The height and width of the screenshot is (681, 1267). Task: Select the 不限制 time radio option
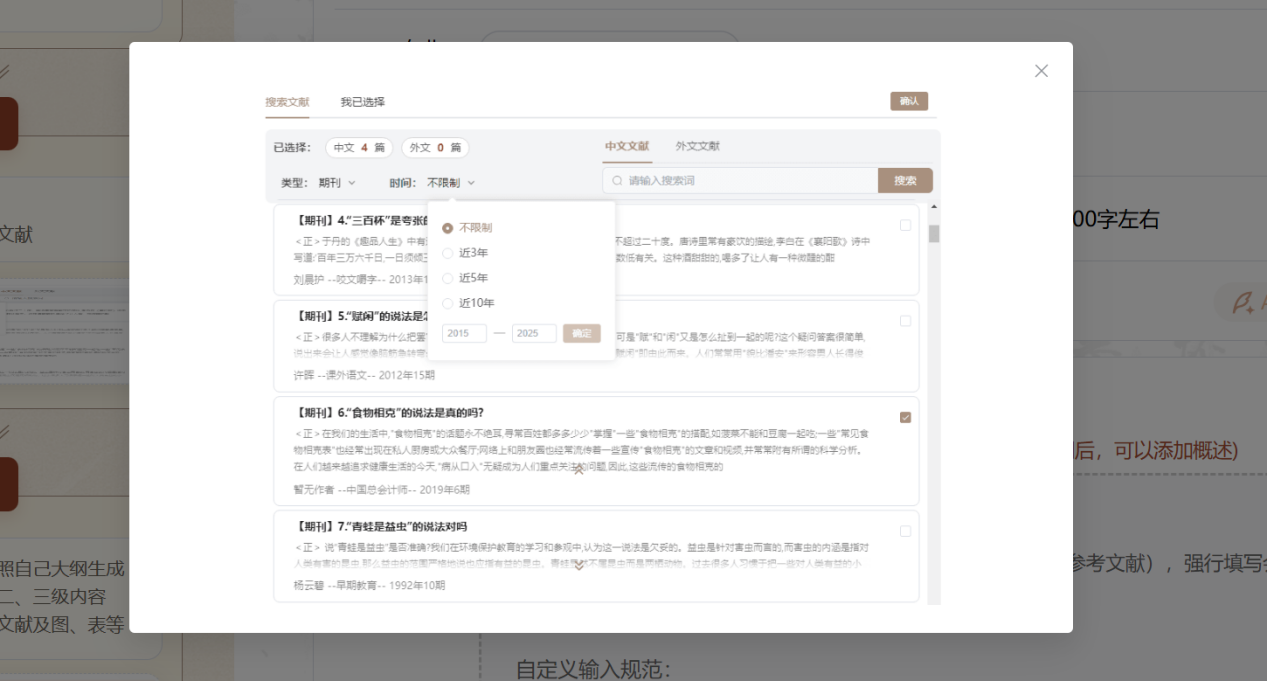click(x=467, y=228)
